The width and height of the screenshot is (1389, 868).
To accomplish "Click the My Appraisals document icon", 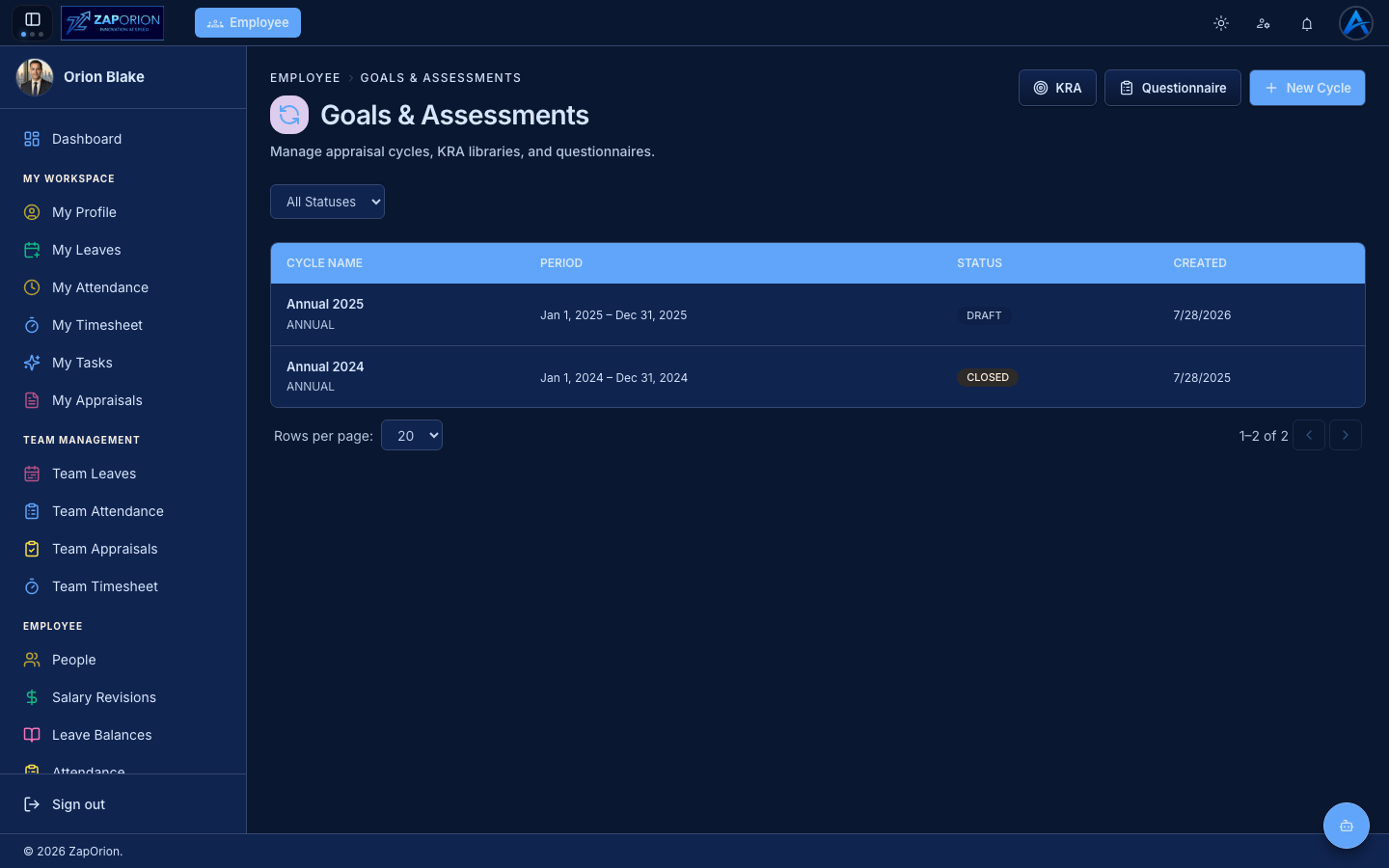I will pyautogui.click(x=32, y=400).
